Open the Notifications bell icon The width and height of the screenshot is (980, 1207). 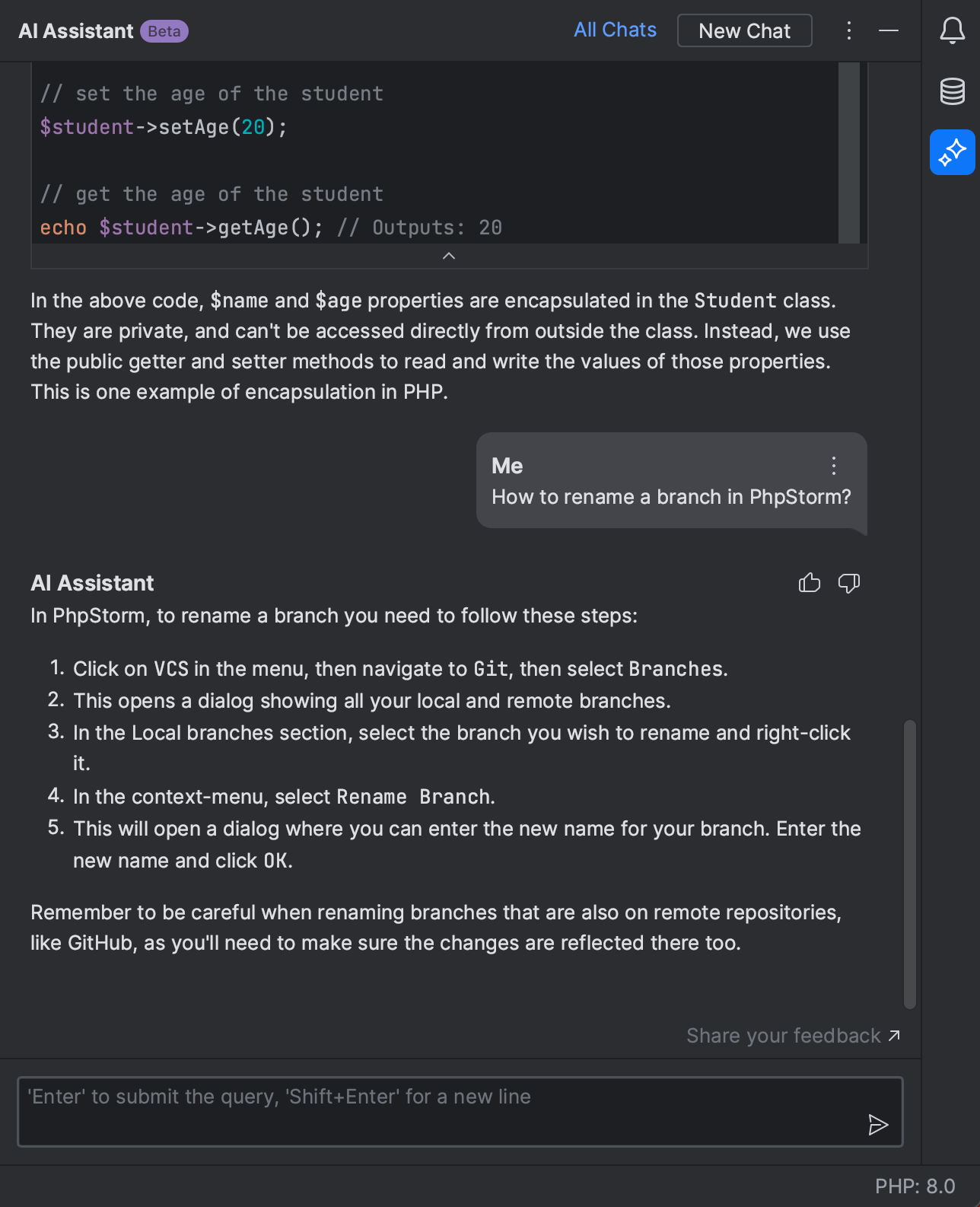pyautogui.click(x=952, y=31)
